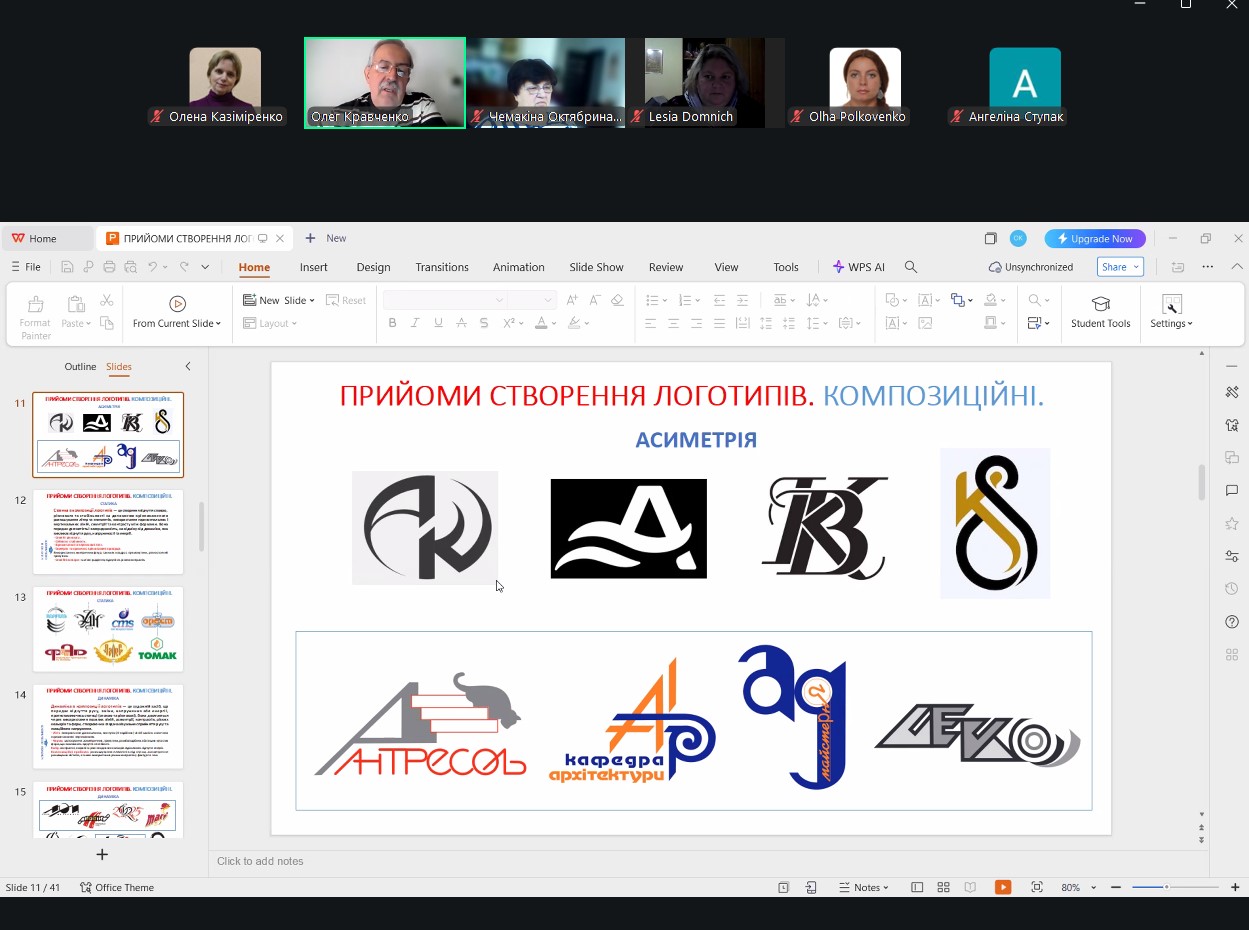The height and width of the screenshot is (930, 1249).
Task: Open the Transitions ribbon tab
Action: 441,267
